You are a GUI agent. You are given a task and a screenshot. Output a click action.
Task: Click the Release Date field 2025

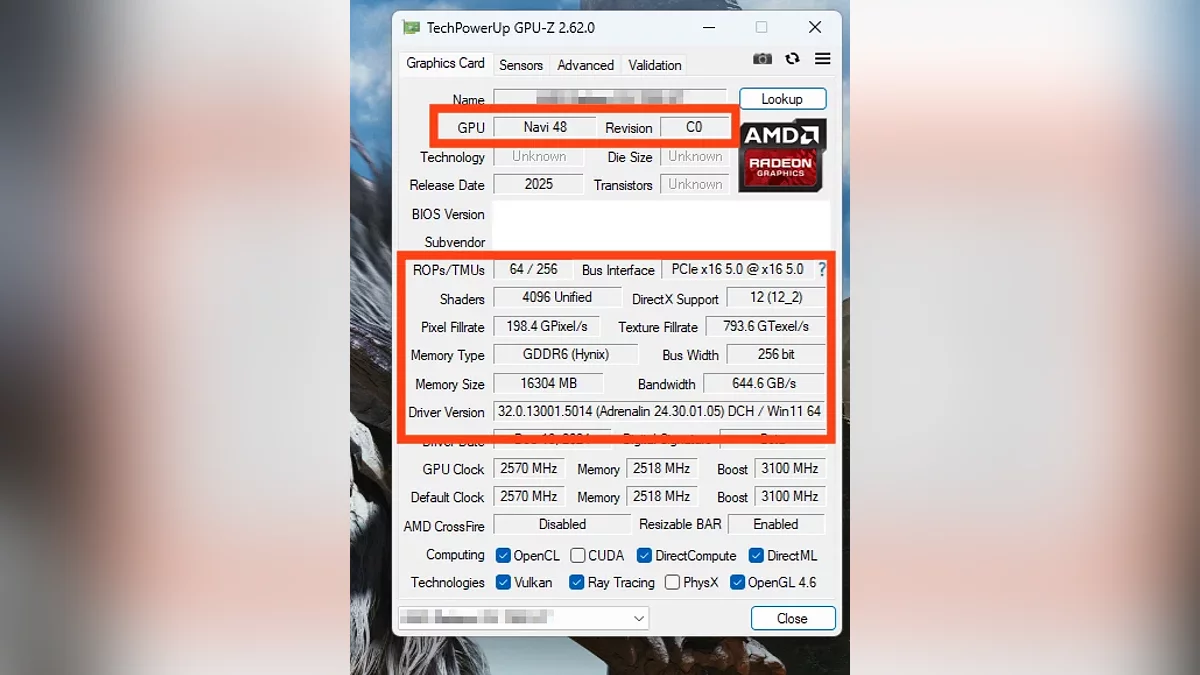(x=538, y=184)
